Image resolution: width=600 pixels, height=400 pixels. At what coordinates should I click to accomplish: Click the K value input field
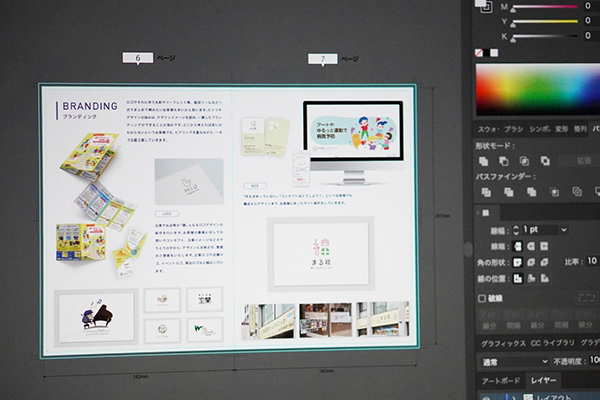point(591,36)
